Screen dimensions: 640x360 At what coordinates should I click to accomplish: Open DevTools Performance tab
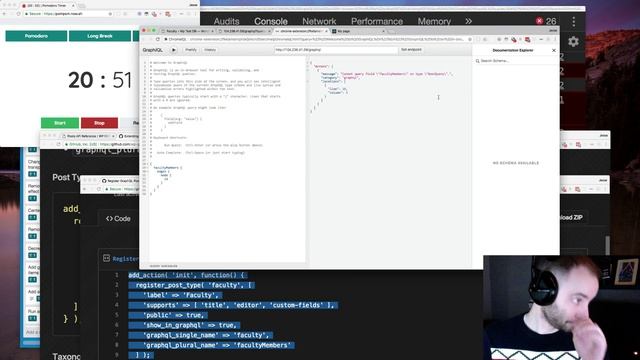[377, 21]
